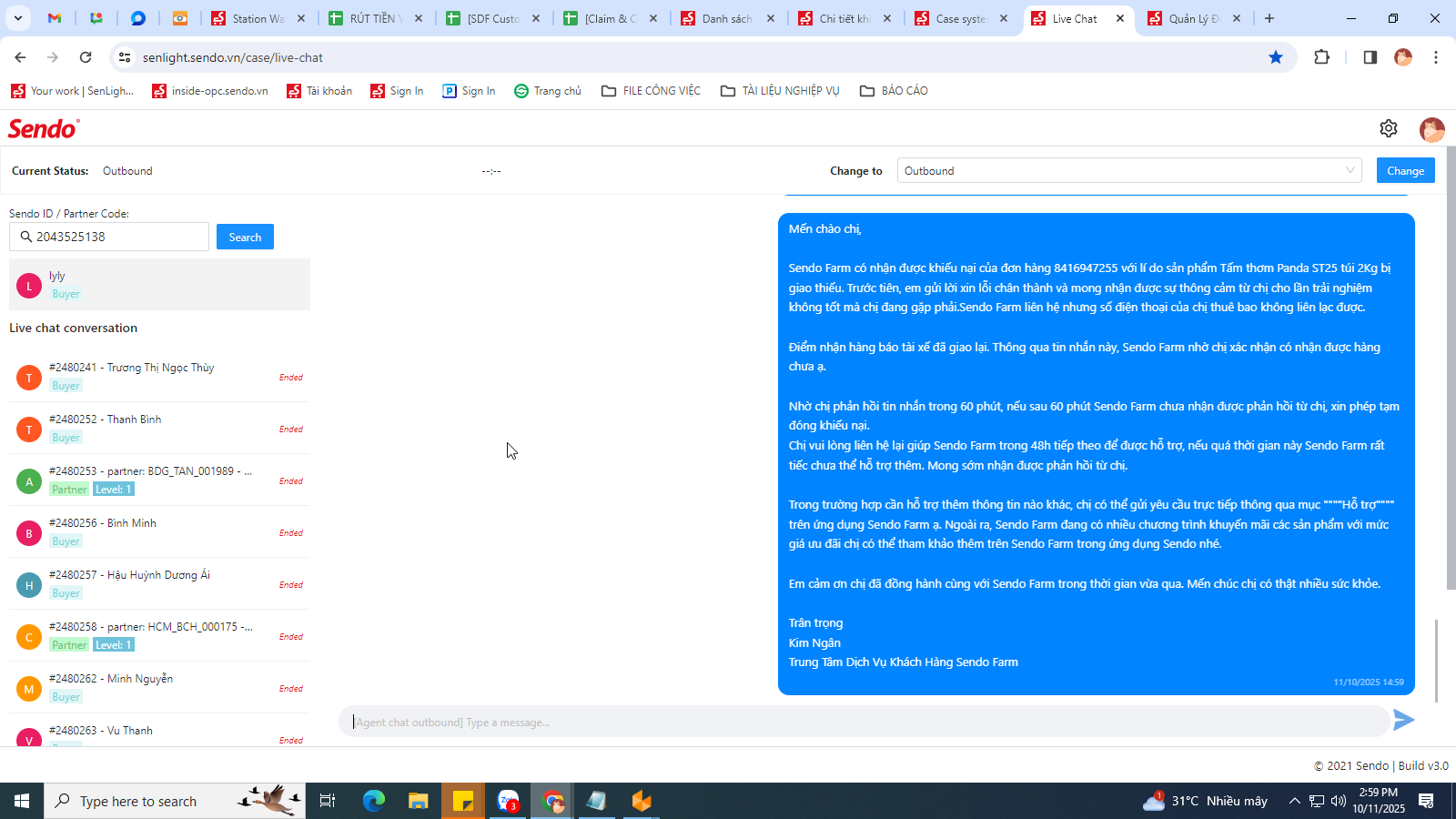Open the Gmail pinned tab
Screen dimensions: 1456x819
(x=55, y=18)
